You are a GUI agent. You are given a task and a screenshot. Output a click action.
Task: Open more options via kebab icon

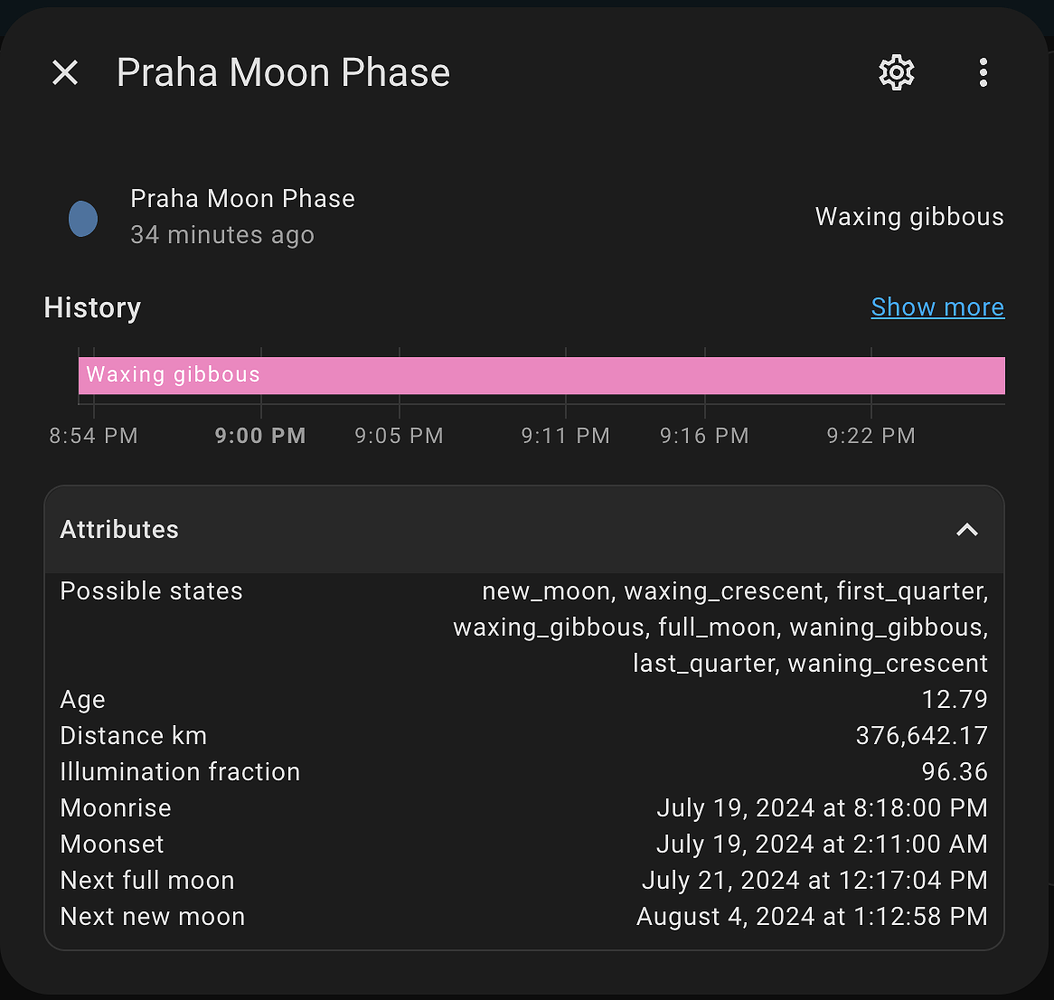point(983,72)
